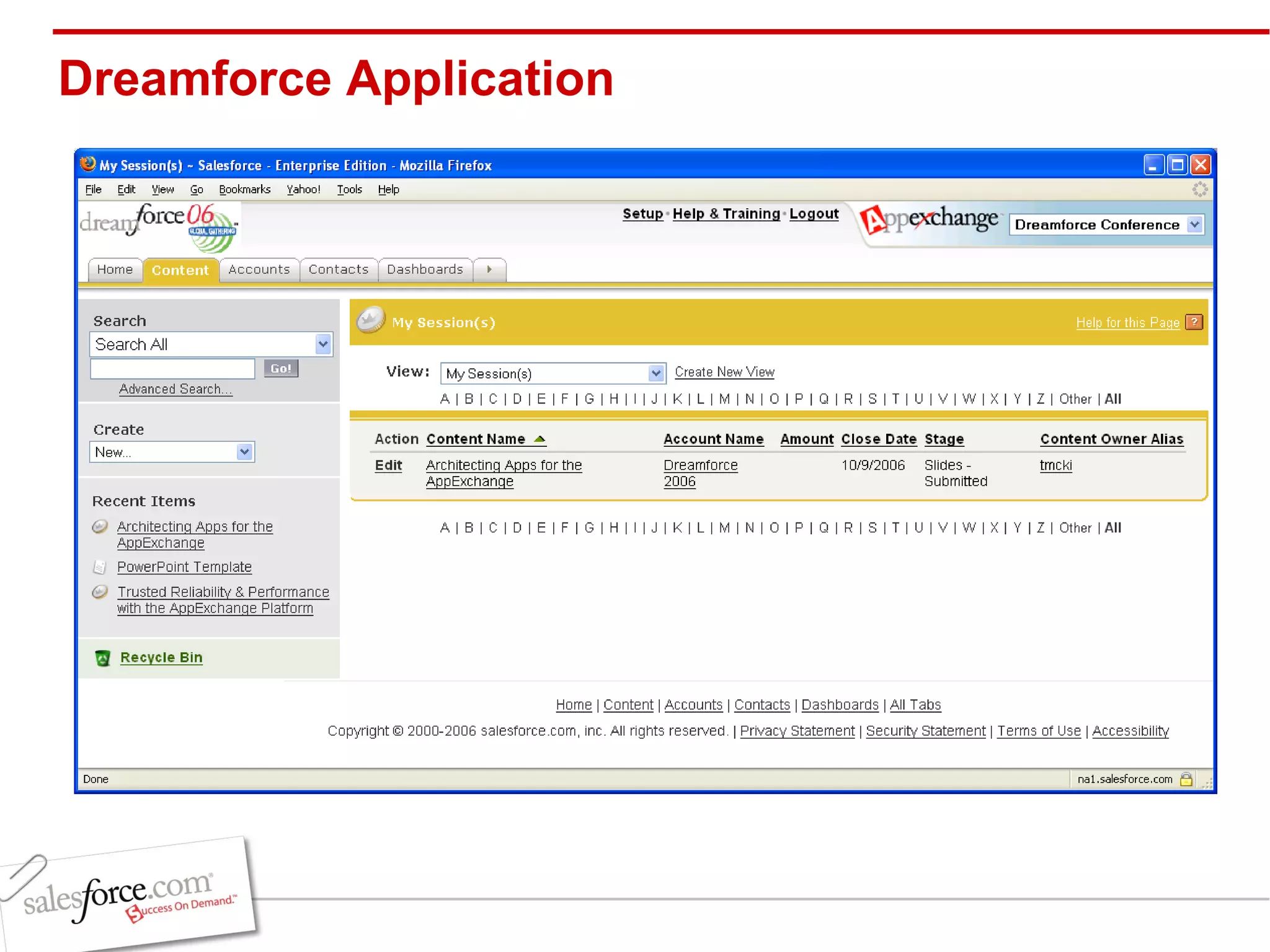
Task: Open Advanced Search link
Action: coord(175,389)
